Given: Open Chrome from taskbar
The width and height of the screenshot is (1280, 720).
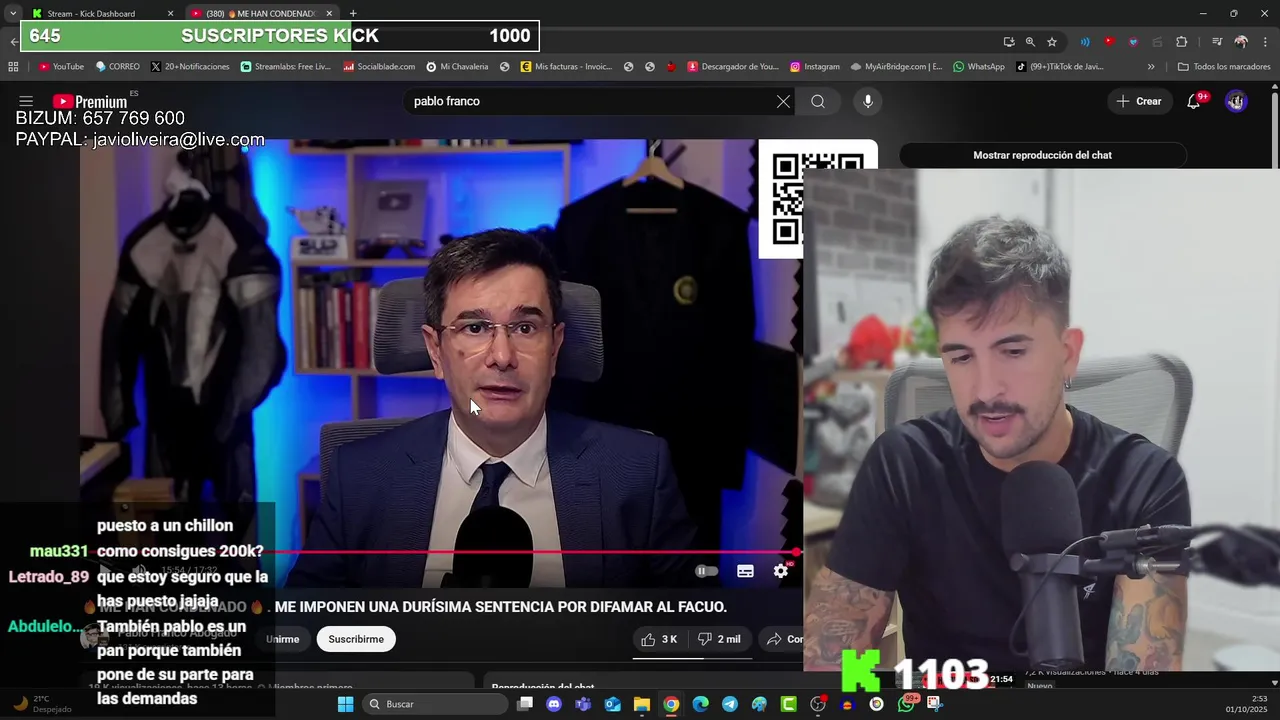Looking at the screenshot, I should pos(671,704).
